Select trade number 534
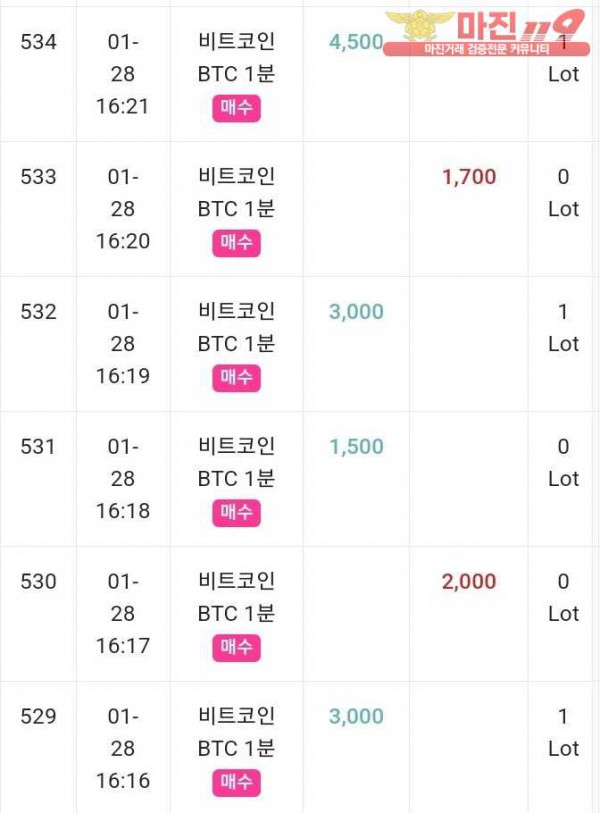Viewport: 600px width, 813px height. point(39,42)
